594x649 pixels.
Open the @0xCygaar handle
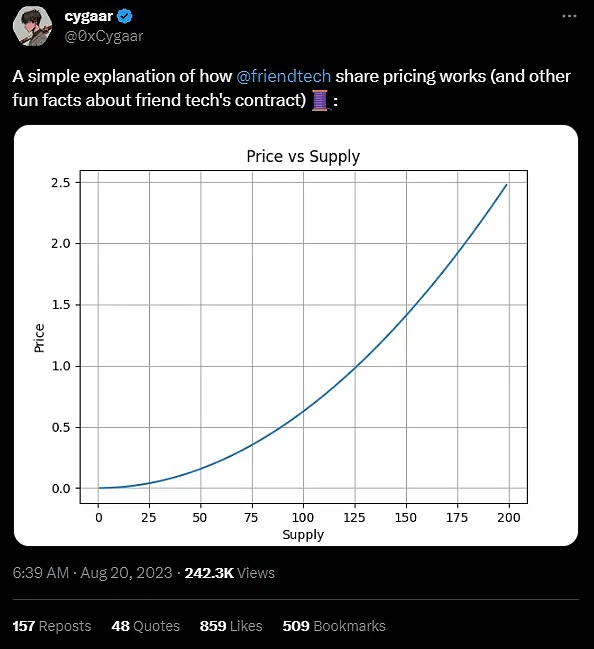(x=103, y=36)
